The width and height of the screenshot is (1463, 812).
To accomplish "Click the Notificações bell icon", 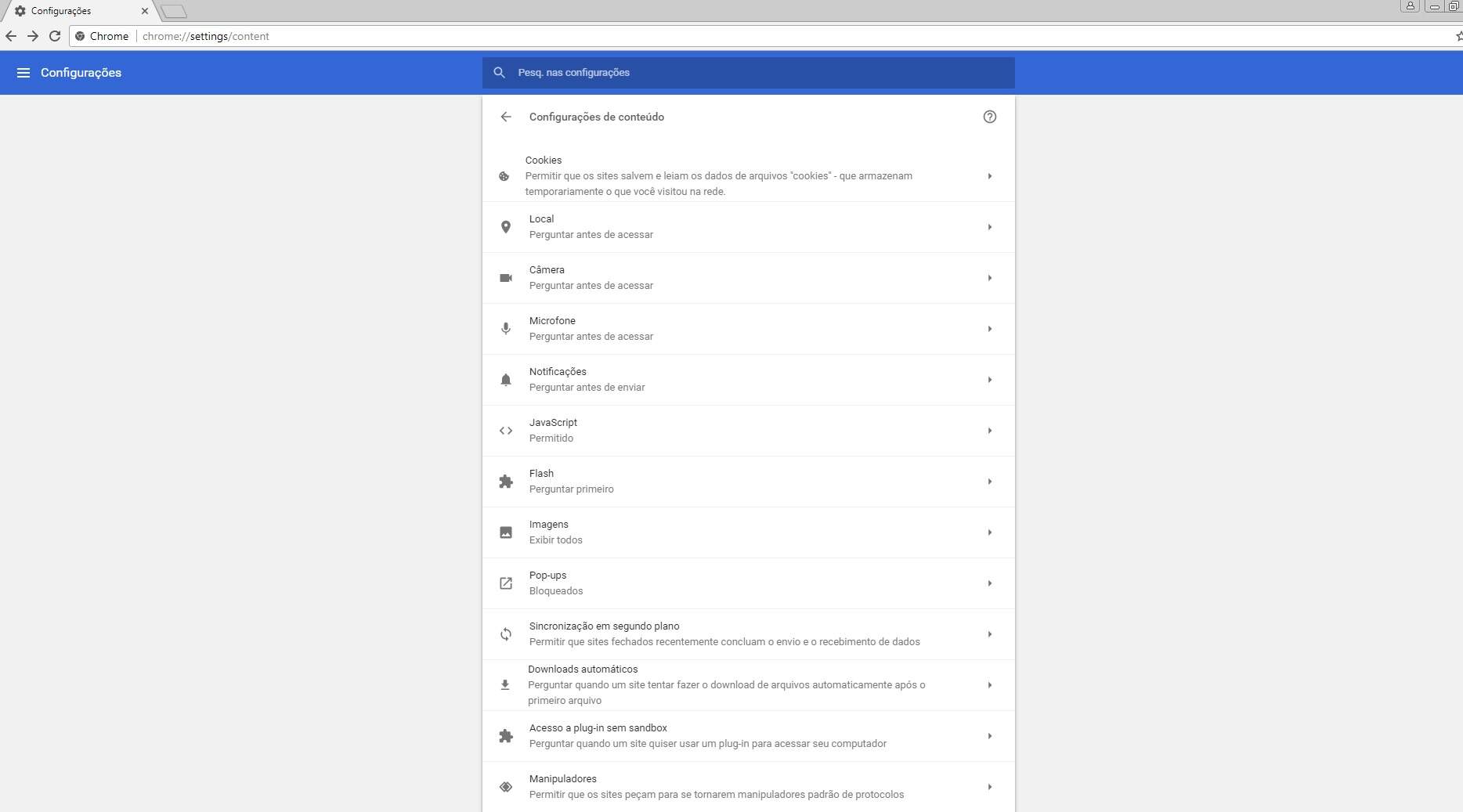I will [x=506, y=380].
